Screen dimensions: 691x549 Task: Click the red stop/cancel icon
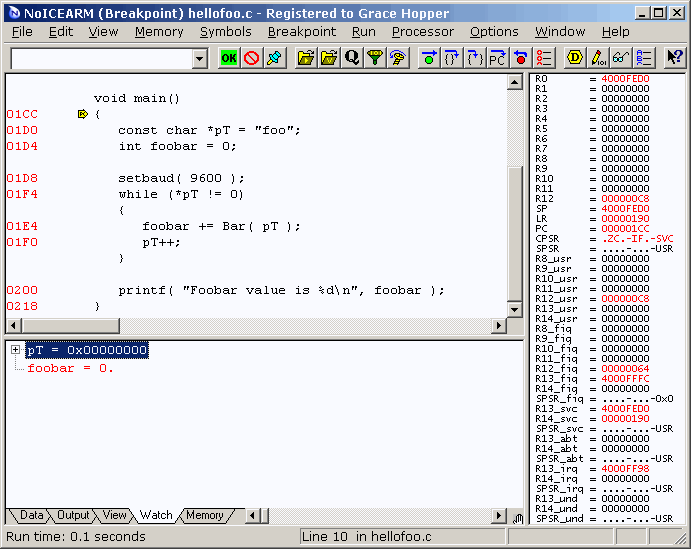(x=252, y=58)
